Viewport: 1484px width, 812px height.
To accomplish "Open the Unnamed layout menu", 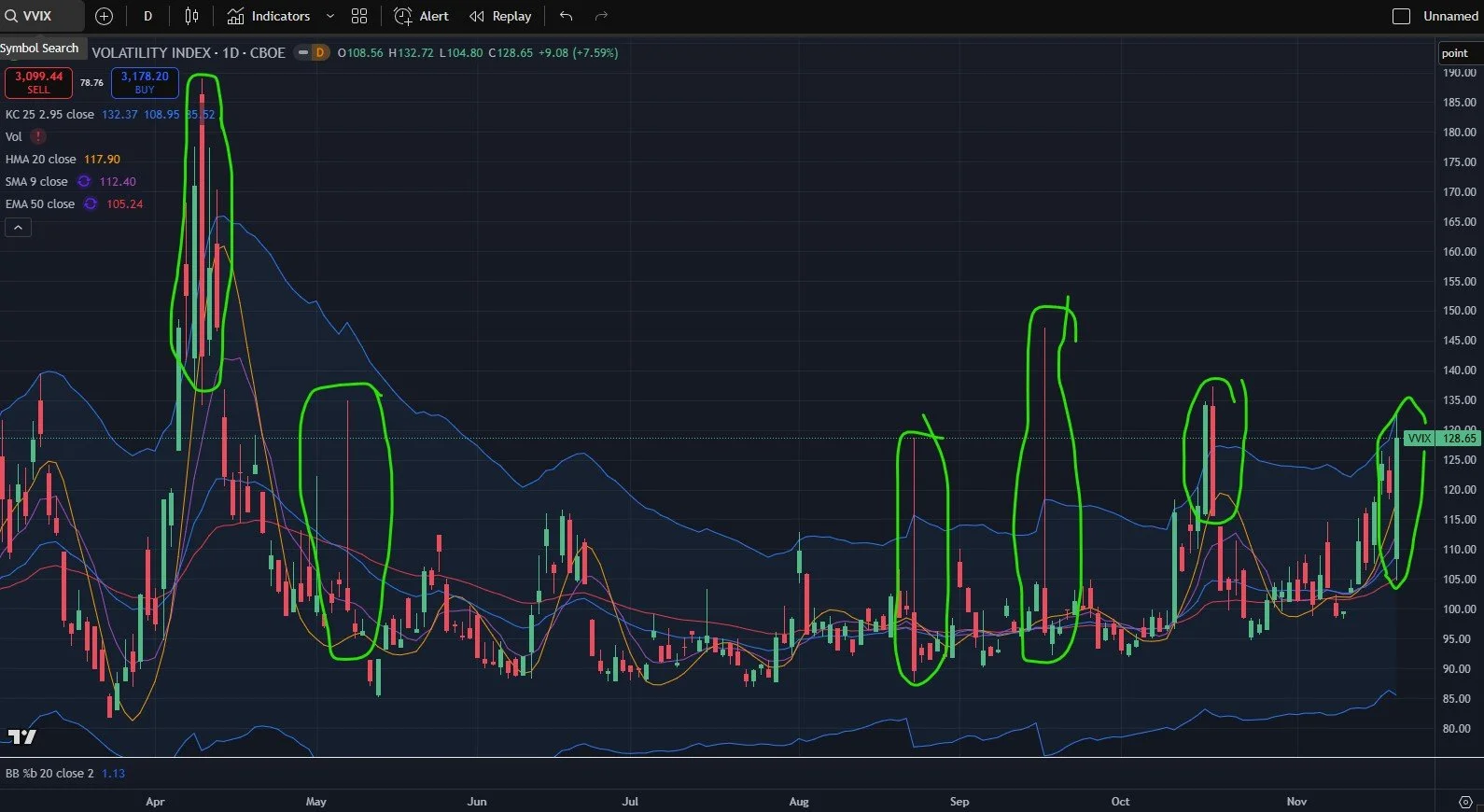I will point(1450,16).
